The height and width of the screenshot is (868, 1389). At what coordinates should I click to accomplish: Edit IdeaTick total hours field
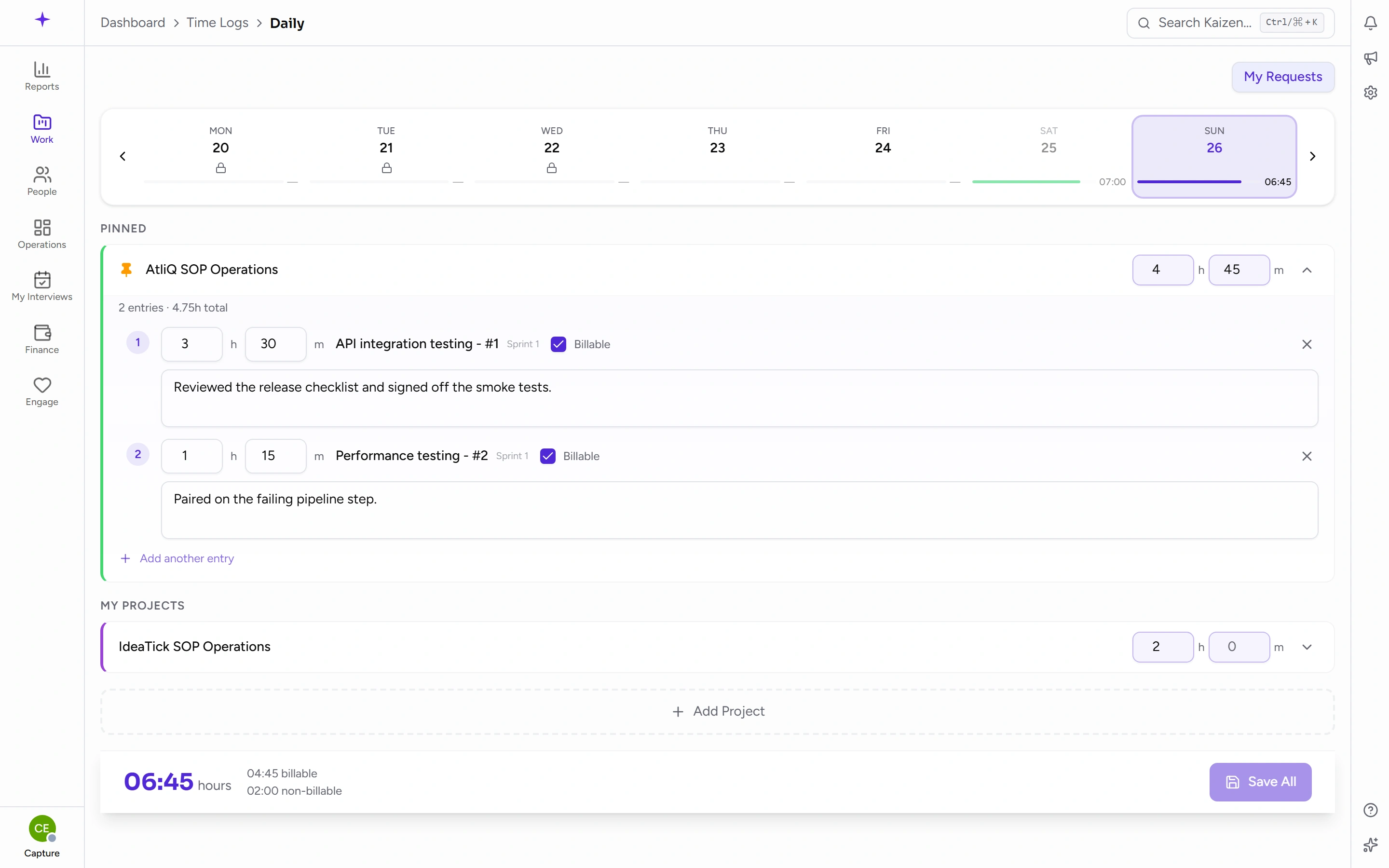(x=1162, y=647)
